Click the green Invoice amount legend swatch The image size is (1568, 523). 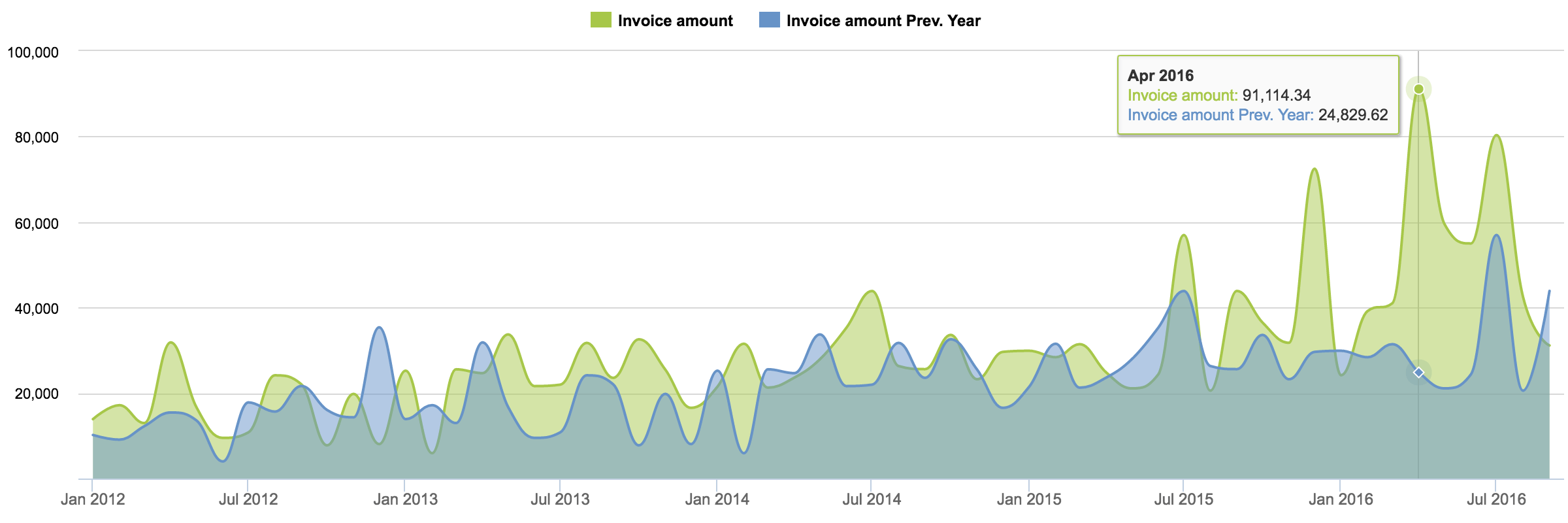click(600, 20)
